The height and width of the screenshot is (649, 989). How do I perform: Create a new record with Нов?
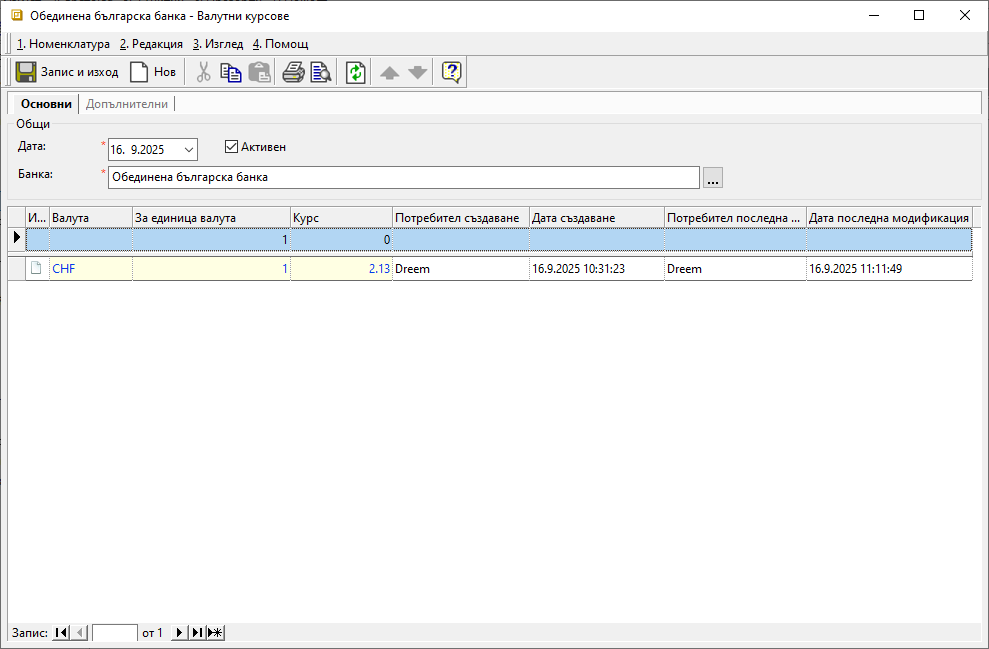[153, 72]
